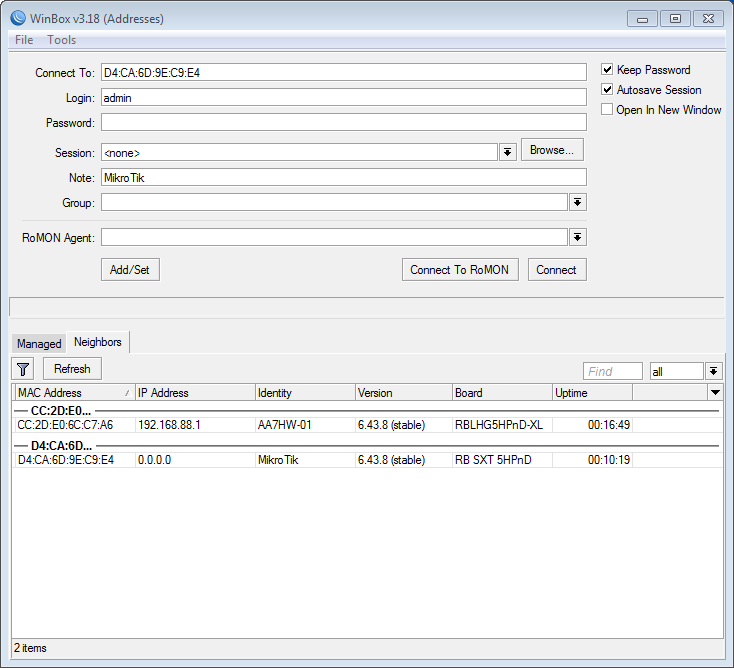Viewport: 734px width, 668px height.
Task: Expand the RoMON Agent dropdown arrow
Action: [578, 237]
